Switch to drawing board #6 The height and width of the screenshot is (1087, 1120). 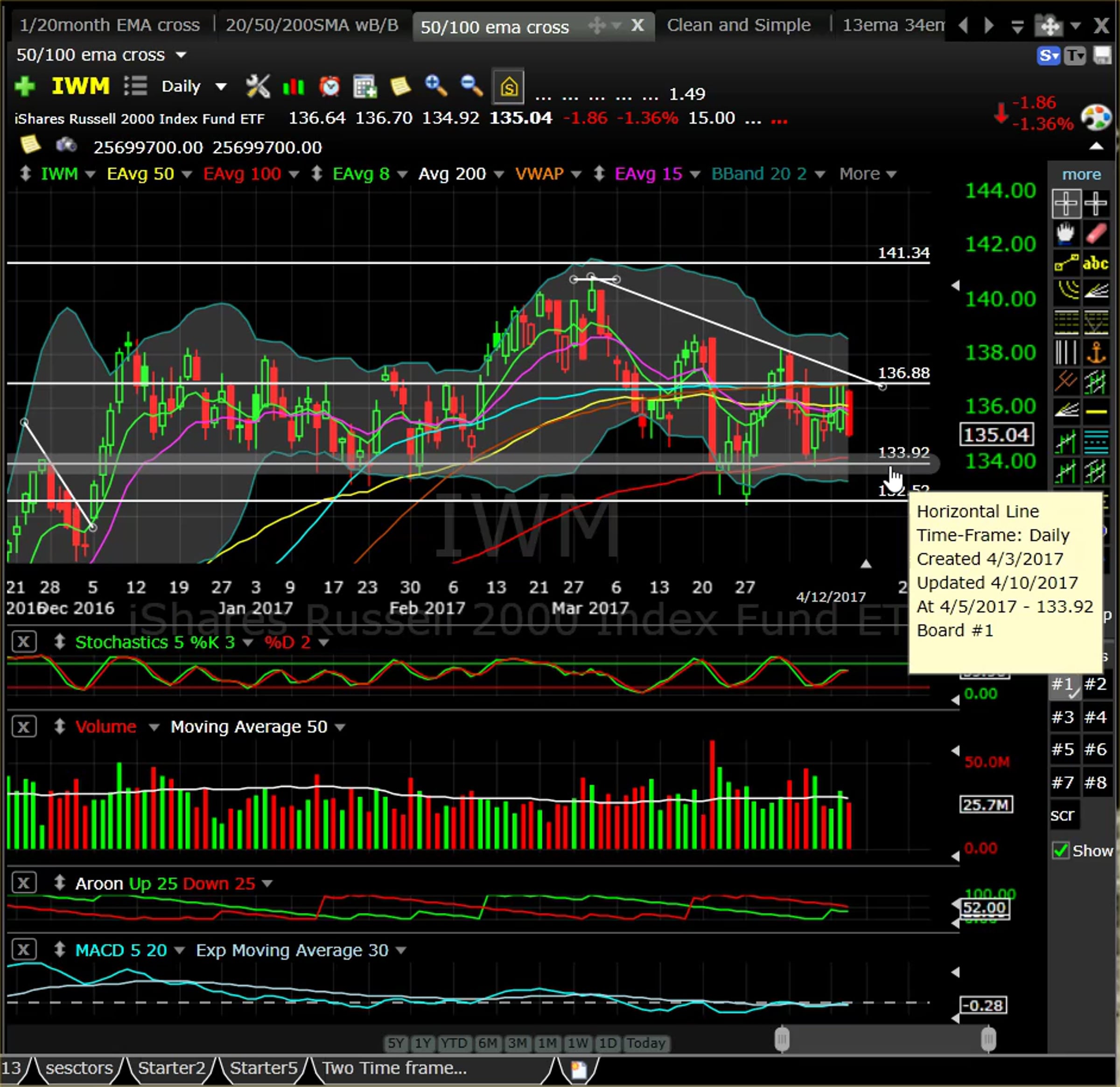(x=1095, y=749)
